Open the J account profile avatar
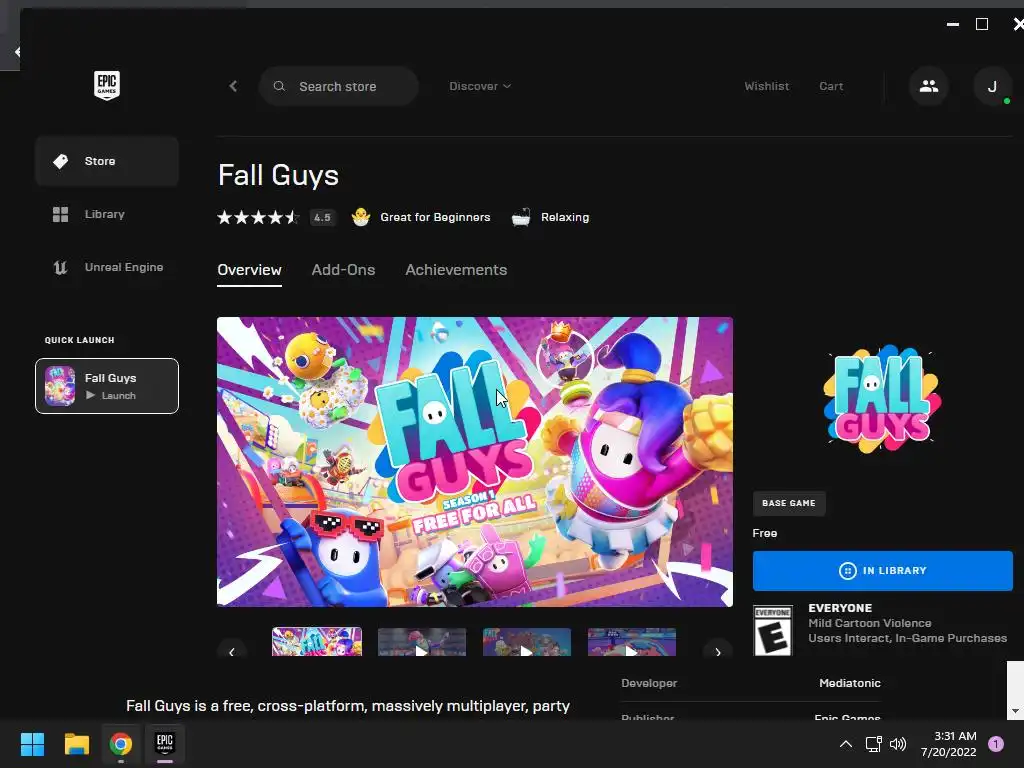Screen dimensions: 1024x768 (x=993, y=86)
